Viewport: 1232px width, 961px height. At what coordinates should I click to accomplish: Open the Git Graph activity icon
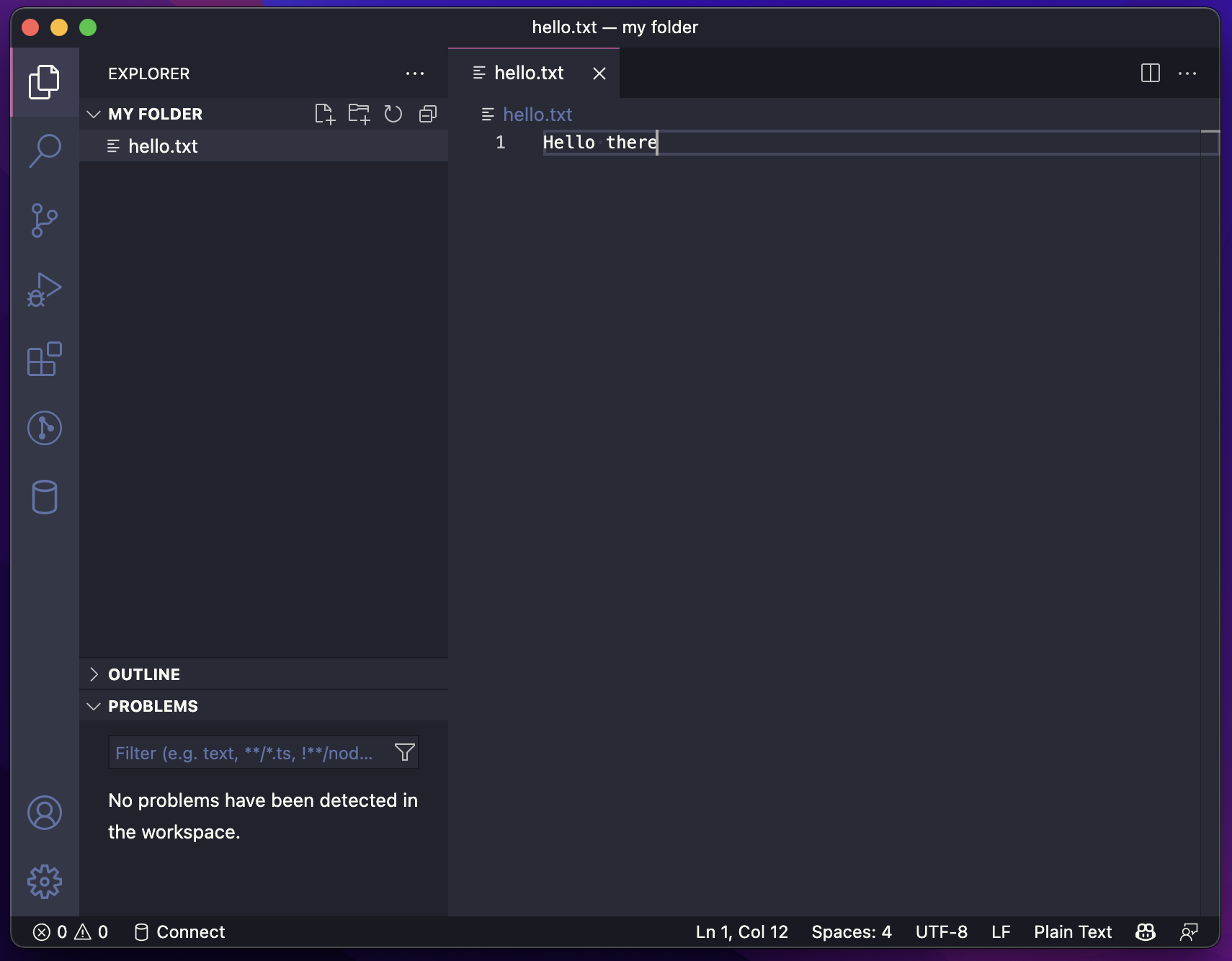coord(44,428)
